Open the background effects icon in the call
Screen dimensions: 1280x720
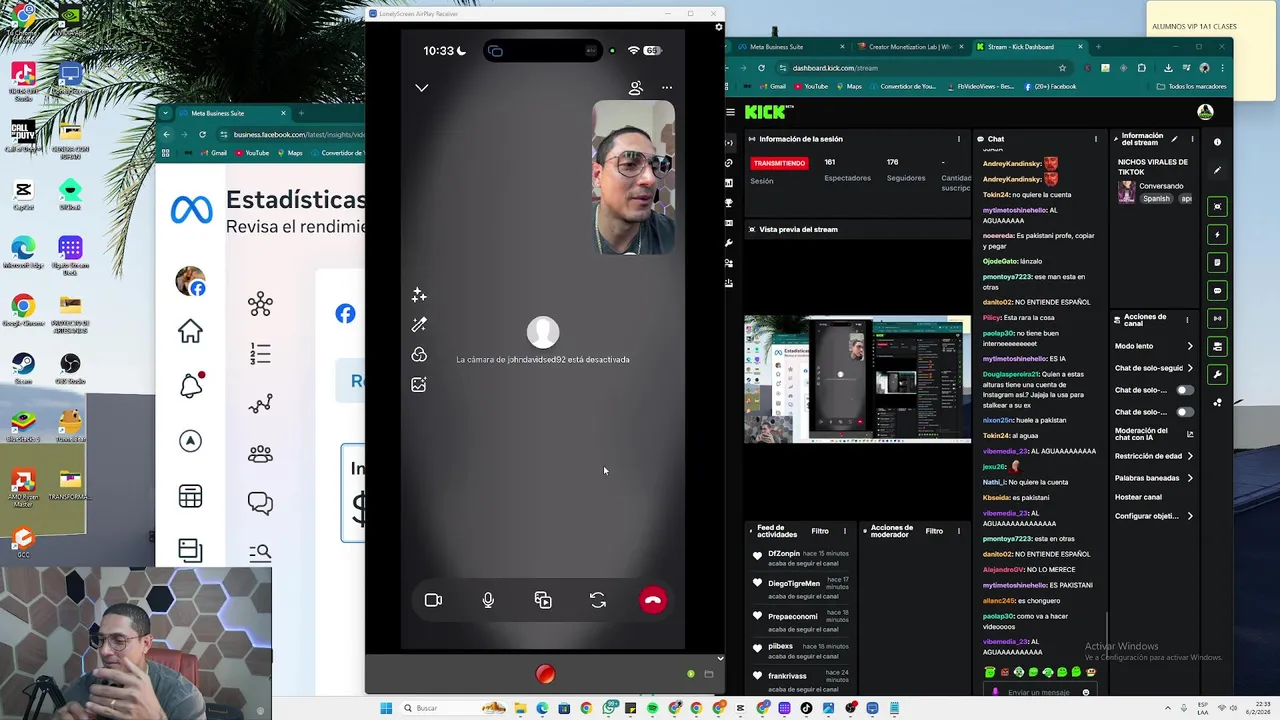(419, 355)
